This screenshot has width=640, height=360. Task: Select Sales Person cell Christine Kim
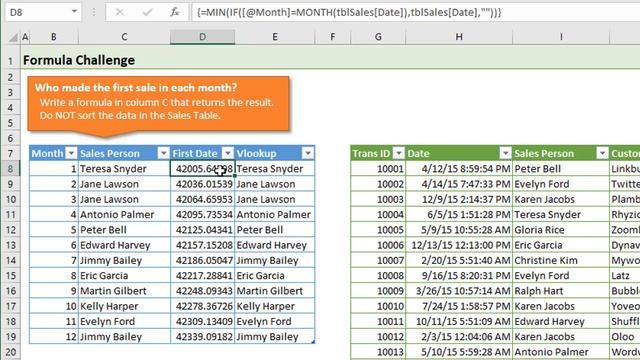click(x=561, y=260)
